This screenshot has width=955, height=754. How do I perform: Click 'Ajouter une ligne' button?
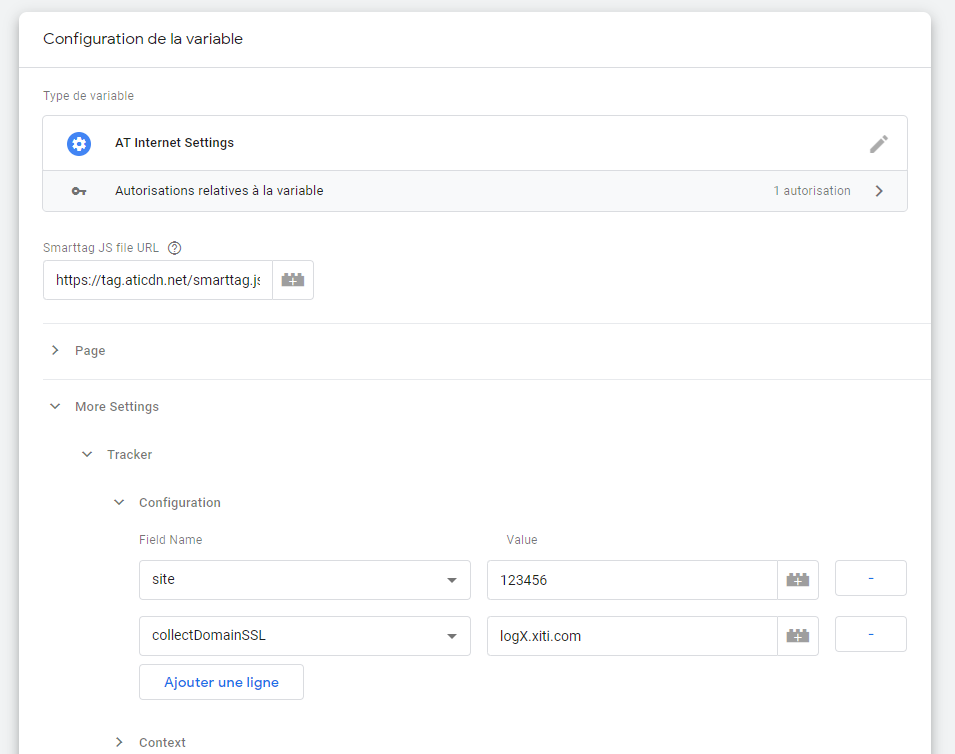(221, 682)
